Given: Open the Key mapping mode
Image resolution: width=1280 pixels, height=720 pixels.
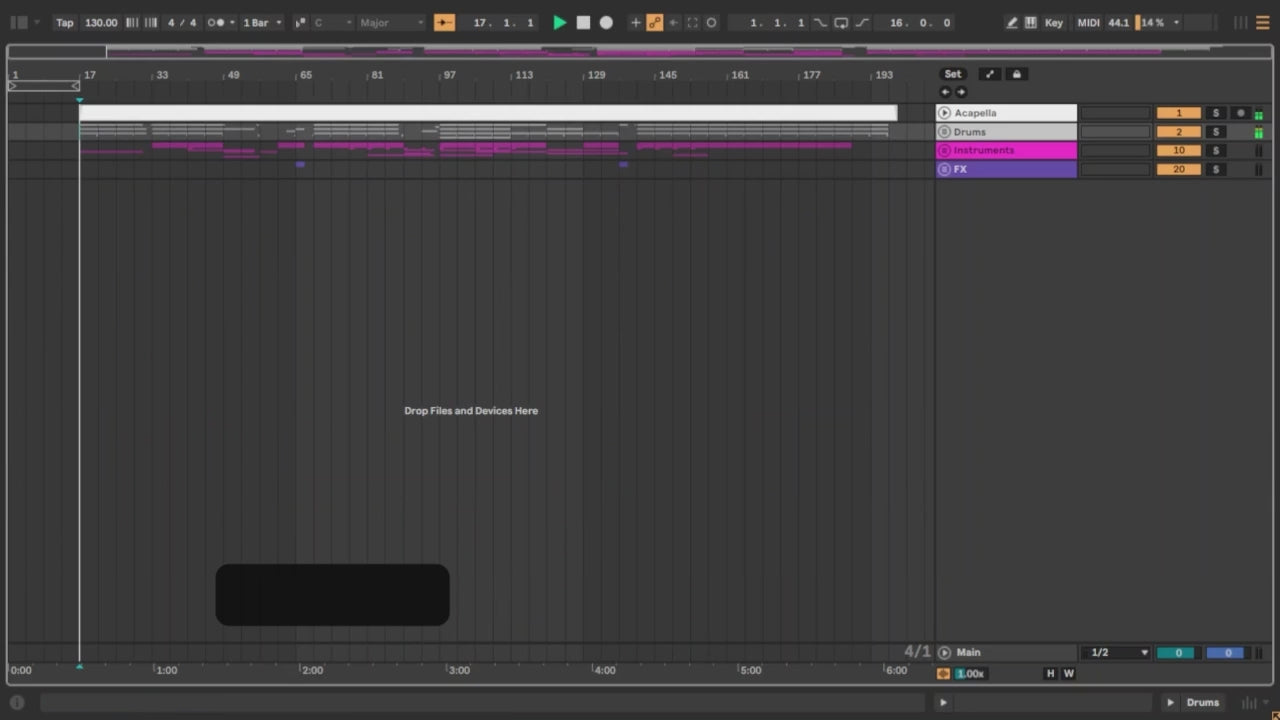Looking at the screenshot, I should point(1054,22).
